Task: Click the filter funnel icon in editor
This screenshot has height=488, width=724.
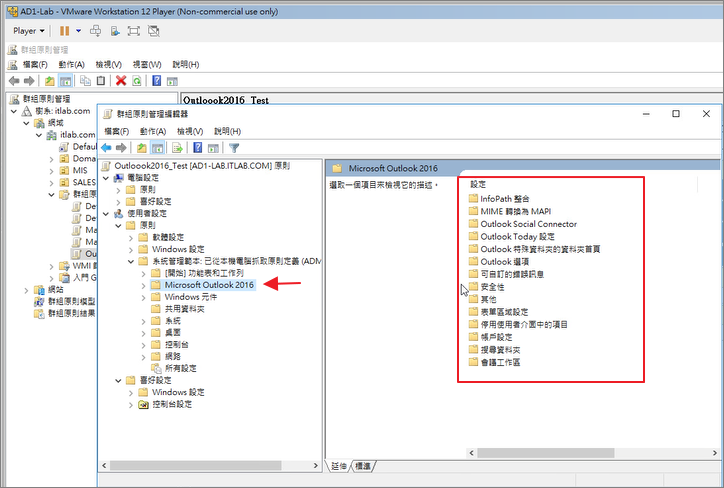Action: point(234,148)
